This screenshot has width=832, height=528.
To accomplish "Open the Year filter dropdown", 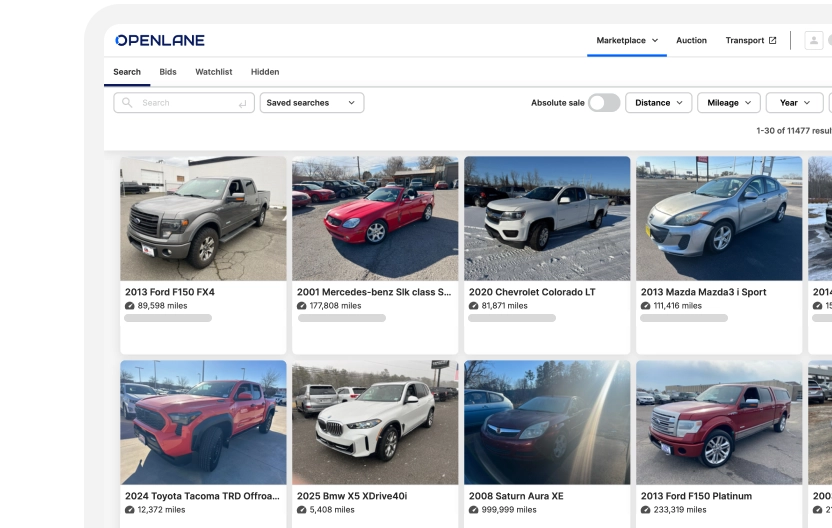I will point(794,103).
